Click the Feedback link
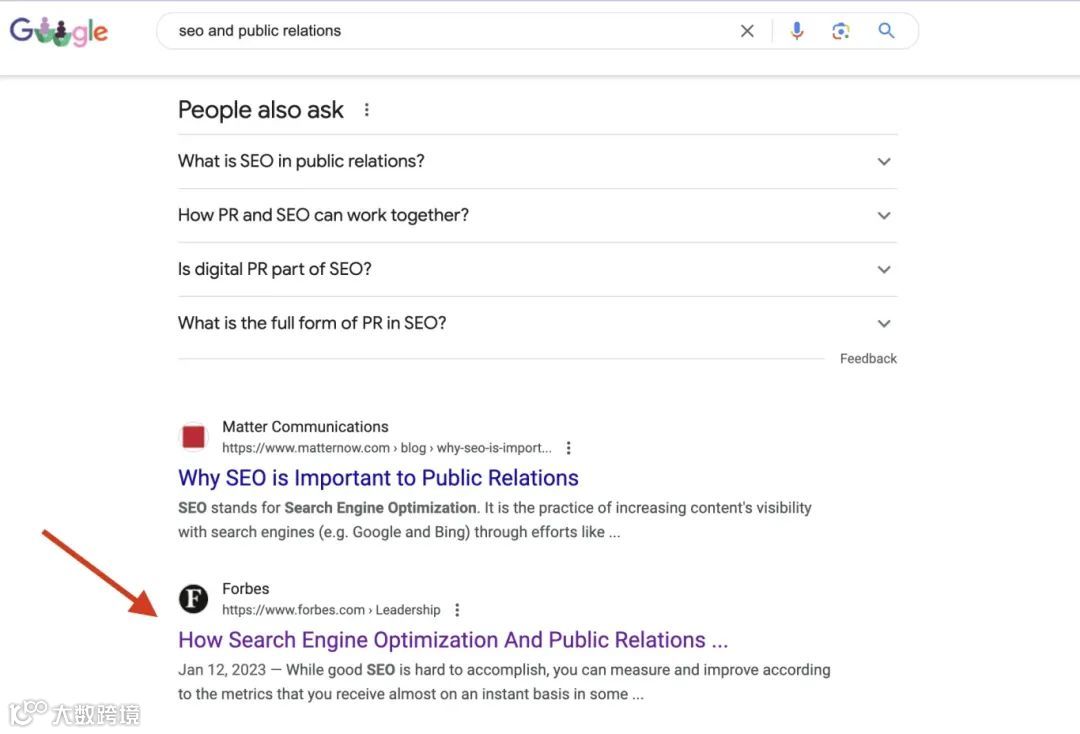1080x734 pixels. [x=868, y=359]
